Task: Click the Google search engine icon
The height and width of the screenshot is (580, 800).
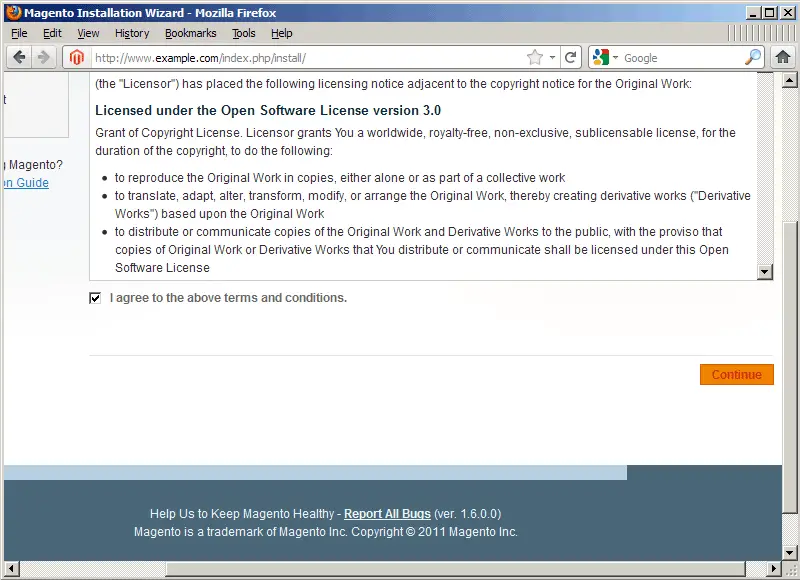Action: pos(602,58)
